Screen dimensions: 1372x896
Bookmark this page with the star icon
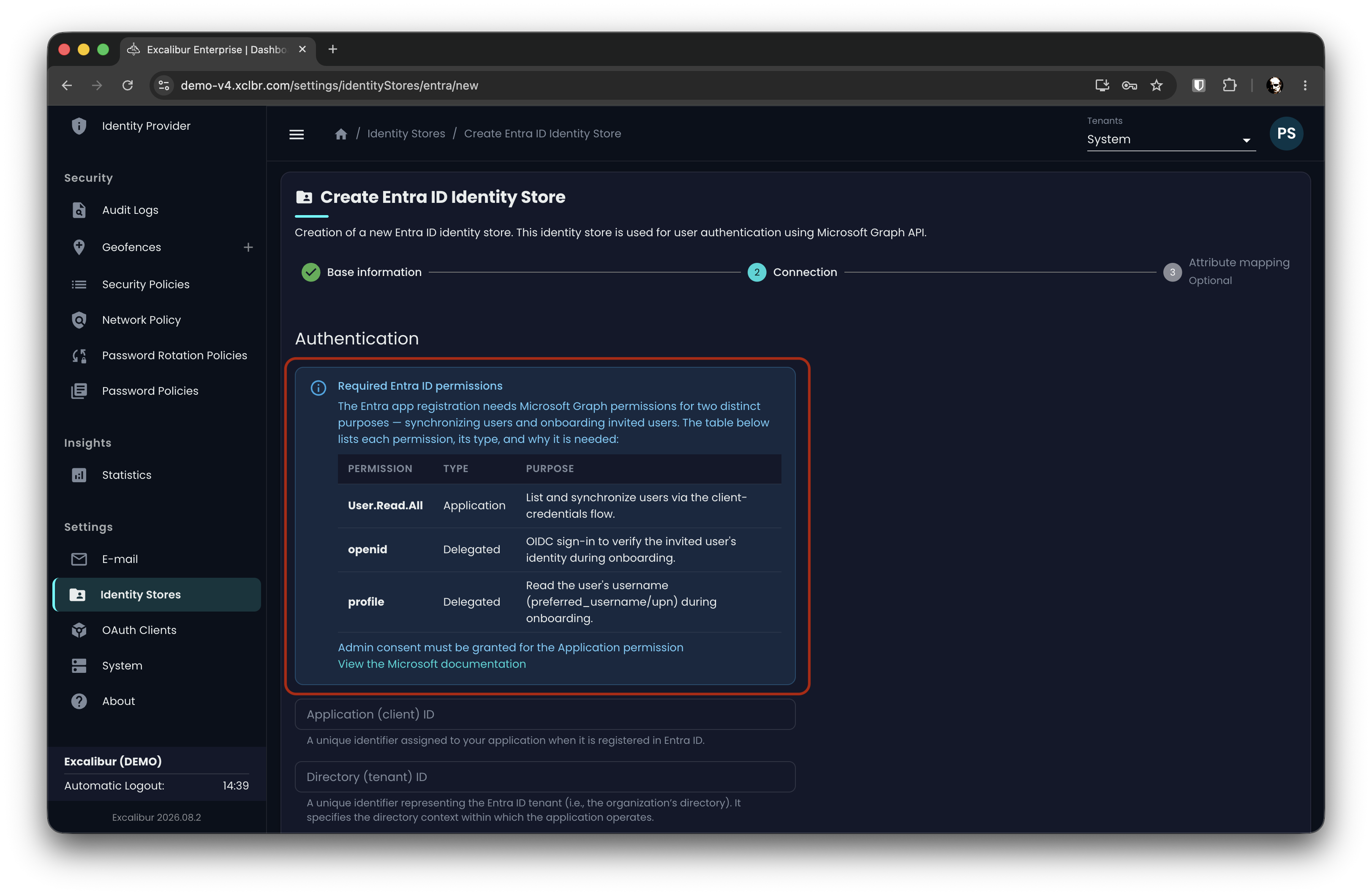coord(1157,85)
